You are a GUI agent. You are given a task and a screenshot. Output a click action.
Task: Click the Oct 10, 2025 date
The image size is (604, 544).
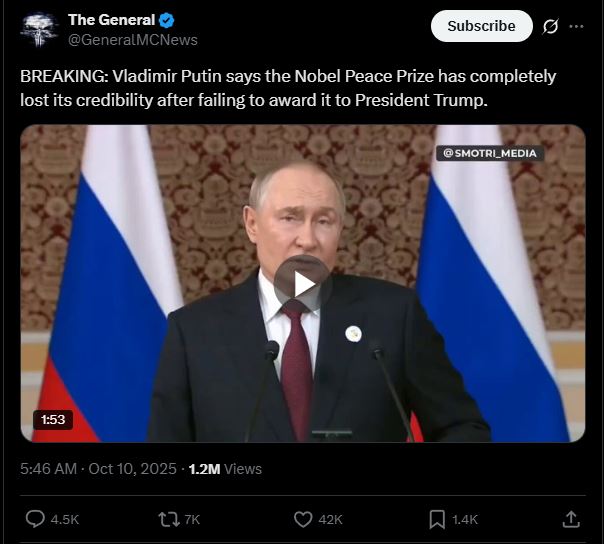[134, 468]
